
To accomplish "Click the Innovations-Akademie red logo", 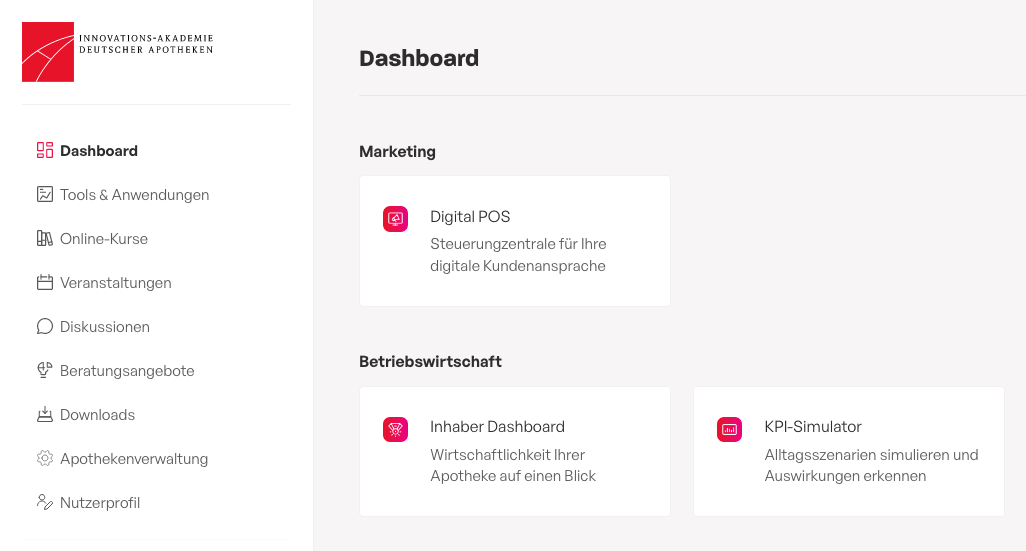I will (48, 52).
